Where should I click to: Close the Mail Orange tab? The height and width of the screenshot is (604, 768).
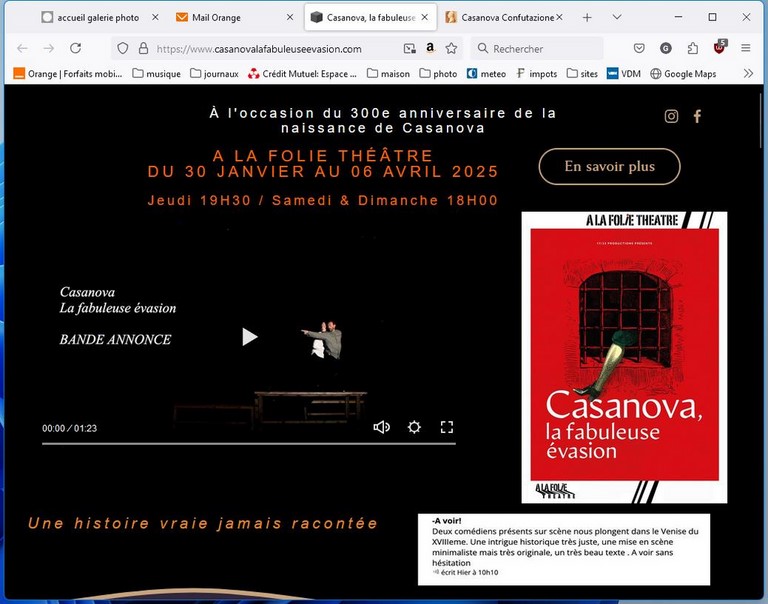pyautogui.click(x=290, y=17)
